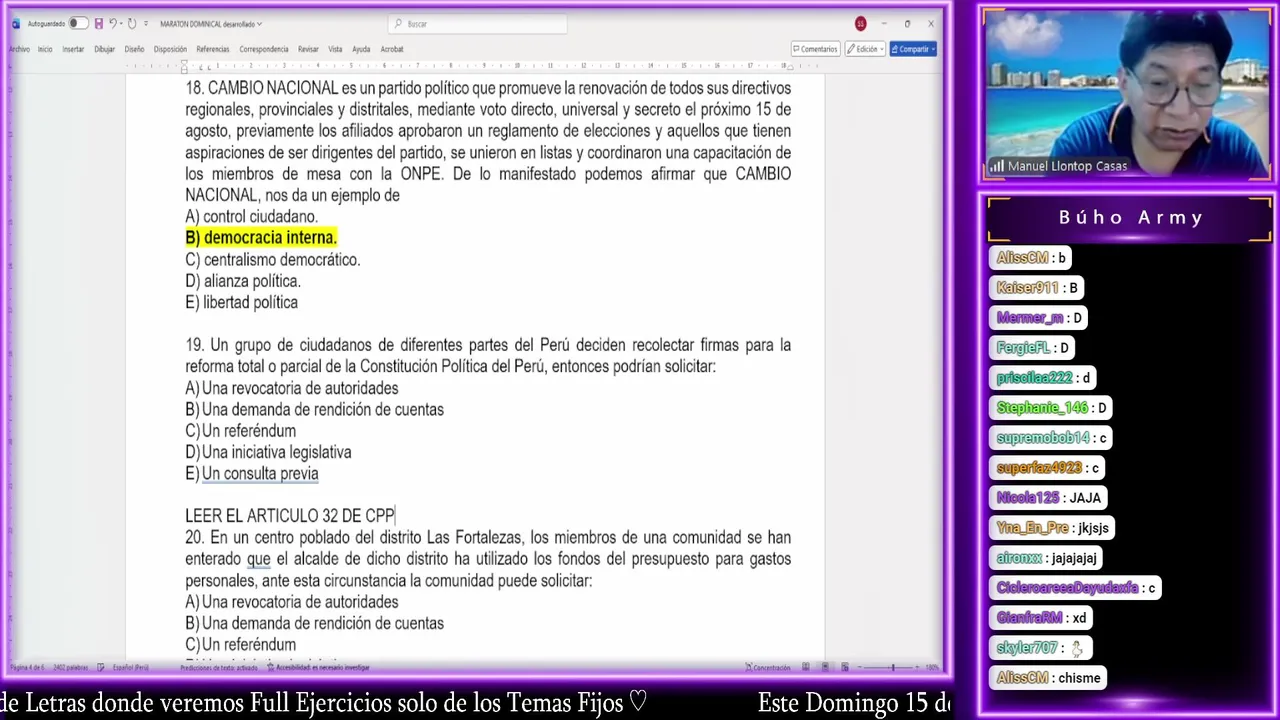This screenshot has height=720, width=1280.
Task: Click the zoom percentage value
Action: [x=932, y=667]
